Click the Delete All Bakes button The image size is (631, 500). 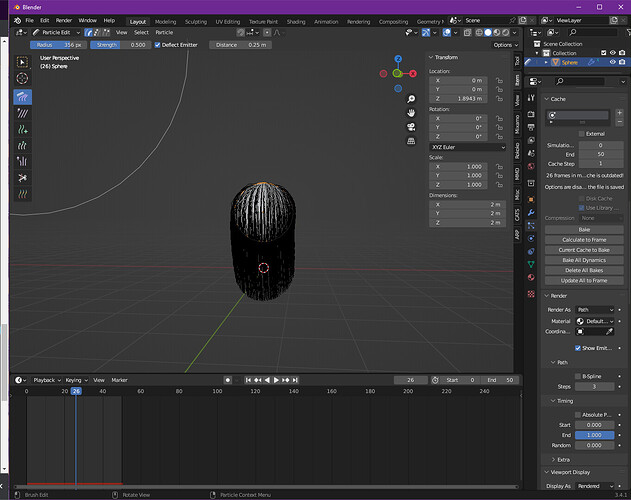pos(584,271)
